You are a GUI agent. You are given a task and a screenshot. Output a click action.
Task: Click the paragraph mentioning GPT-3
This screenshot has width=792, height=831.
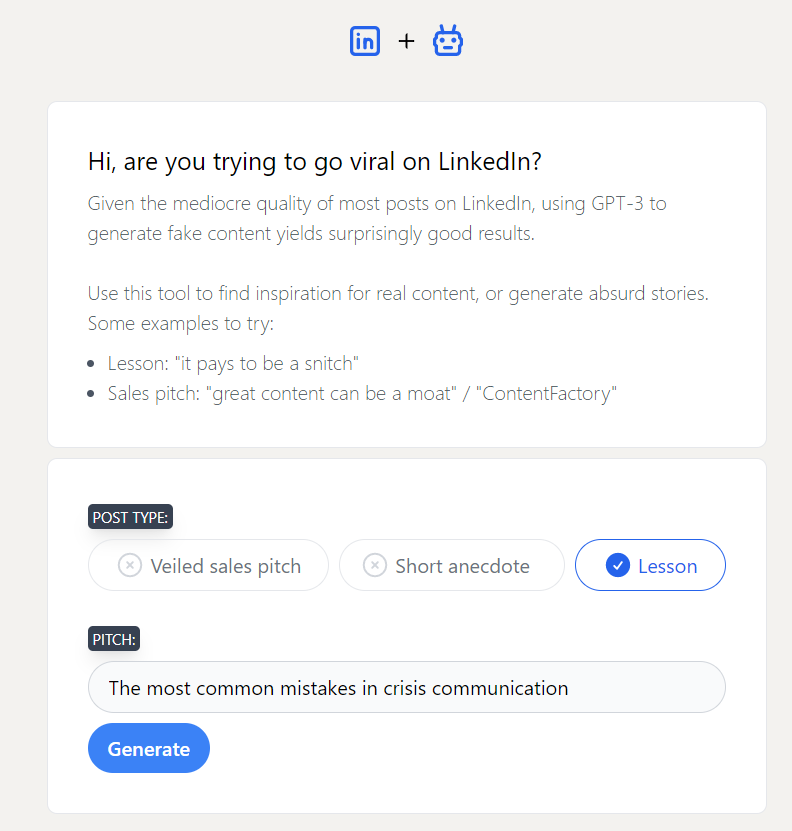[377, 219]
